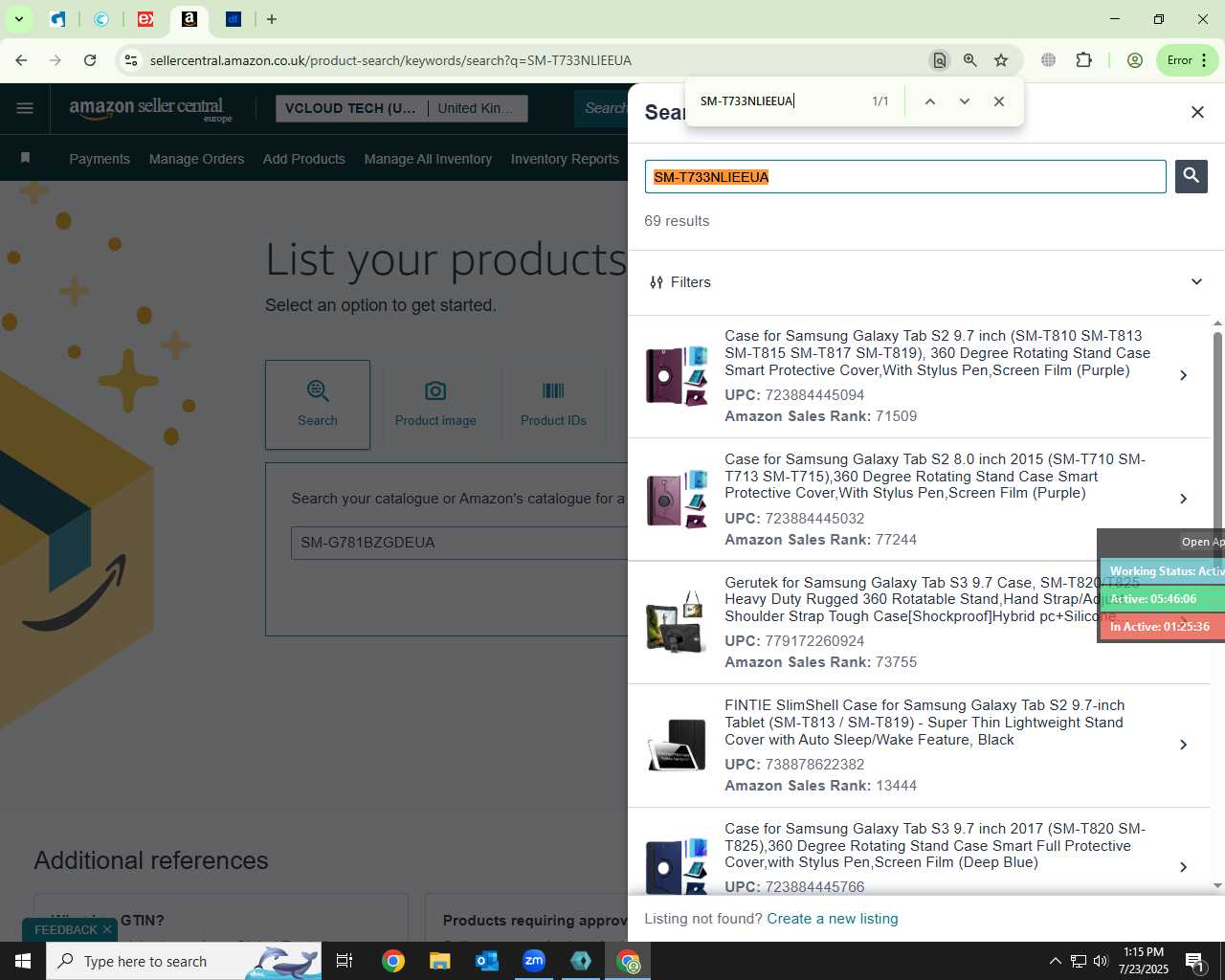The width and height of the screenshot is (1225, 980).
Task: Click the panel search input SM-T733NLIEEUA
Action: click(905, 177)
